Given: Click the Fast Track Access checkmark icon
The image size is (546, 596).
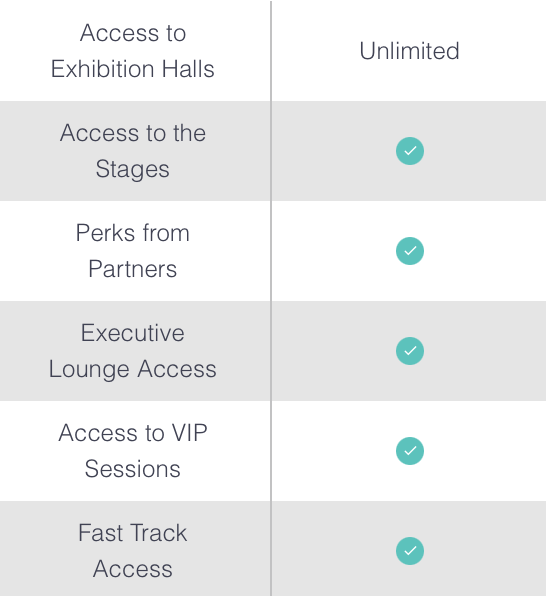Looking at the screenshot, I should [x=410, y=551].
